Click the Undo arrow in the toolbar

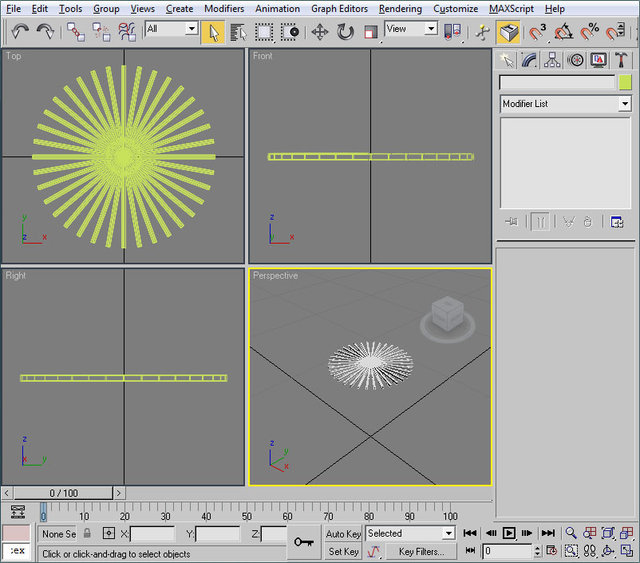(x=20, y=32)
